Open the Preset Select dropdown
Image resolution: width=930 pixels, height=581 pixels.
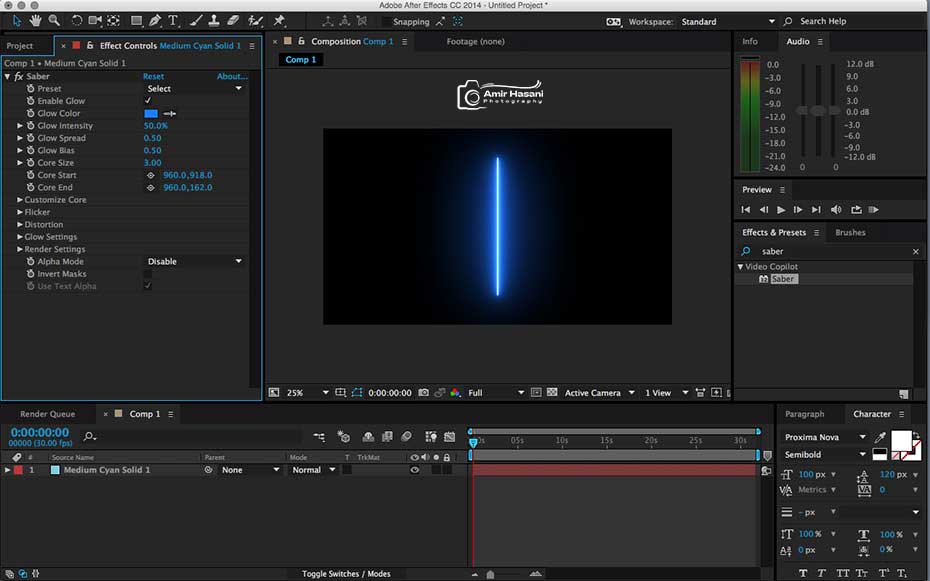195,88
